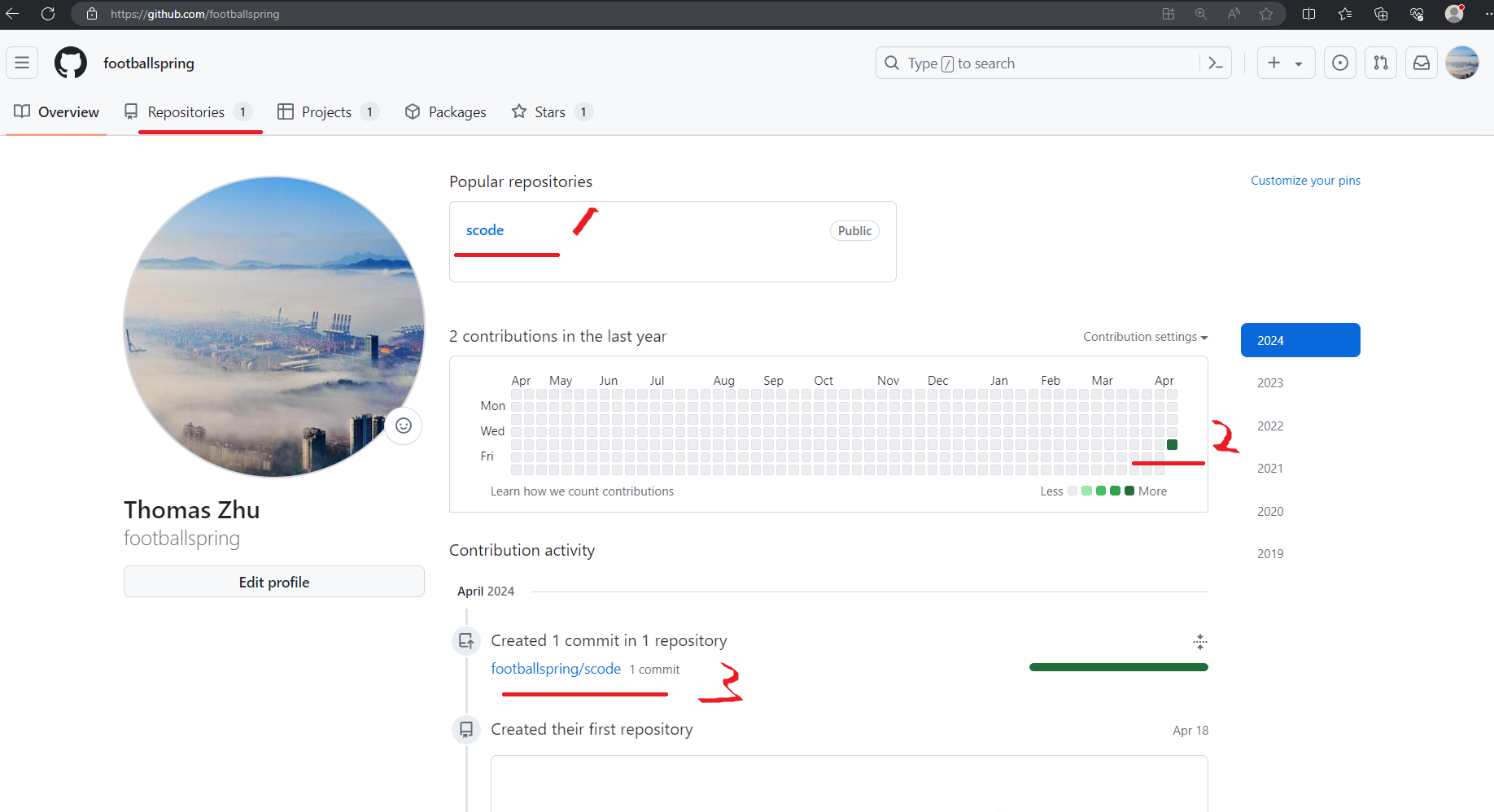The image size is (1494, 812).
Task: Open the create new dropdown next to the plus icon
Action: [1297, 63]
